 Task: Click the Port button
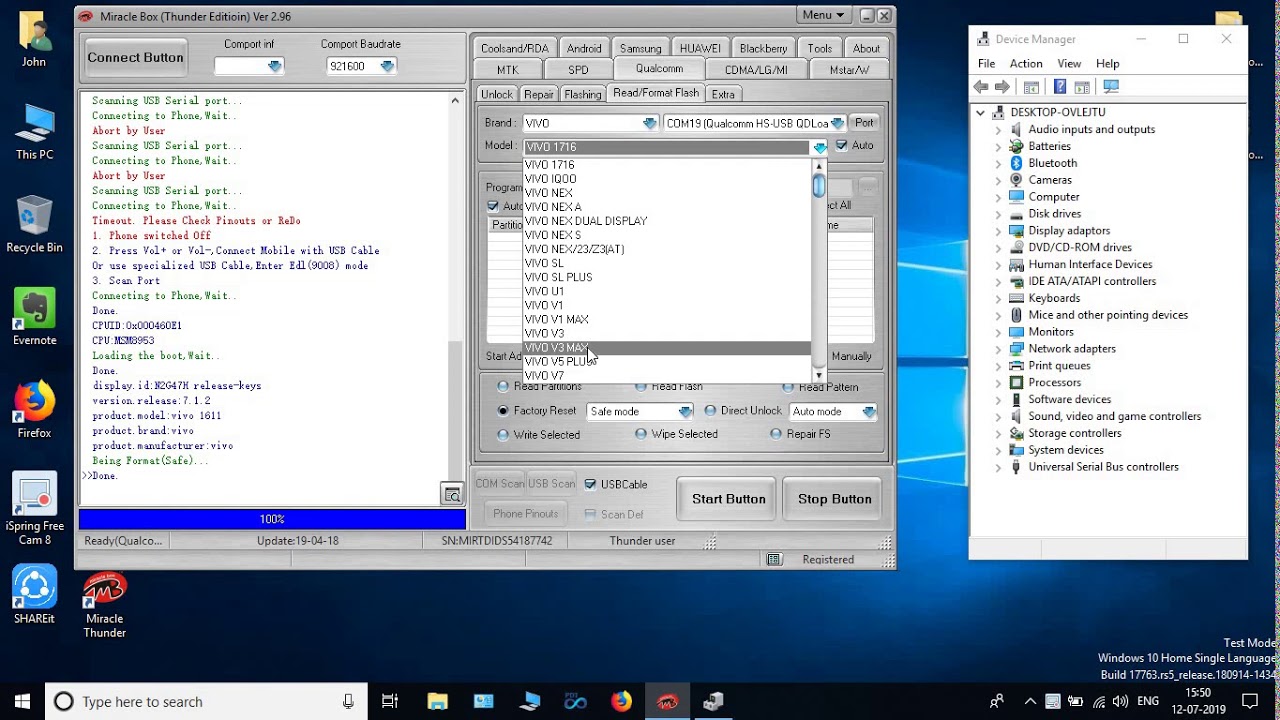point(864,123)
